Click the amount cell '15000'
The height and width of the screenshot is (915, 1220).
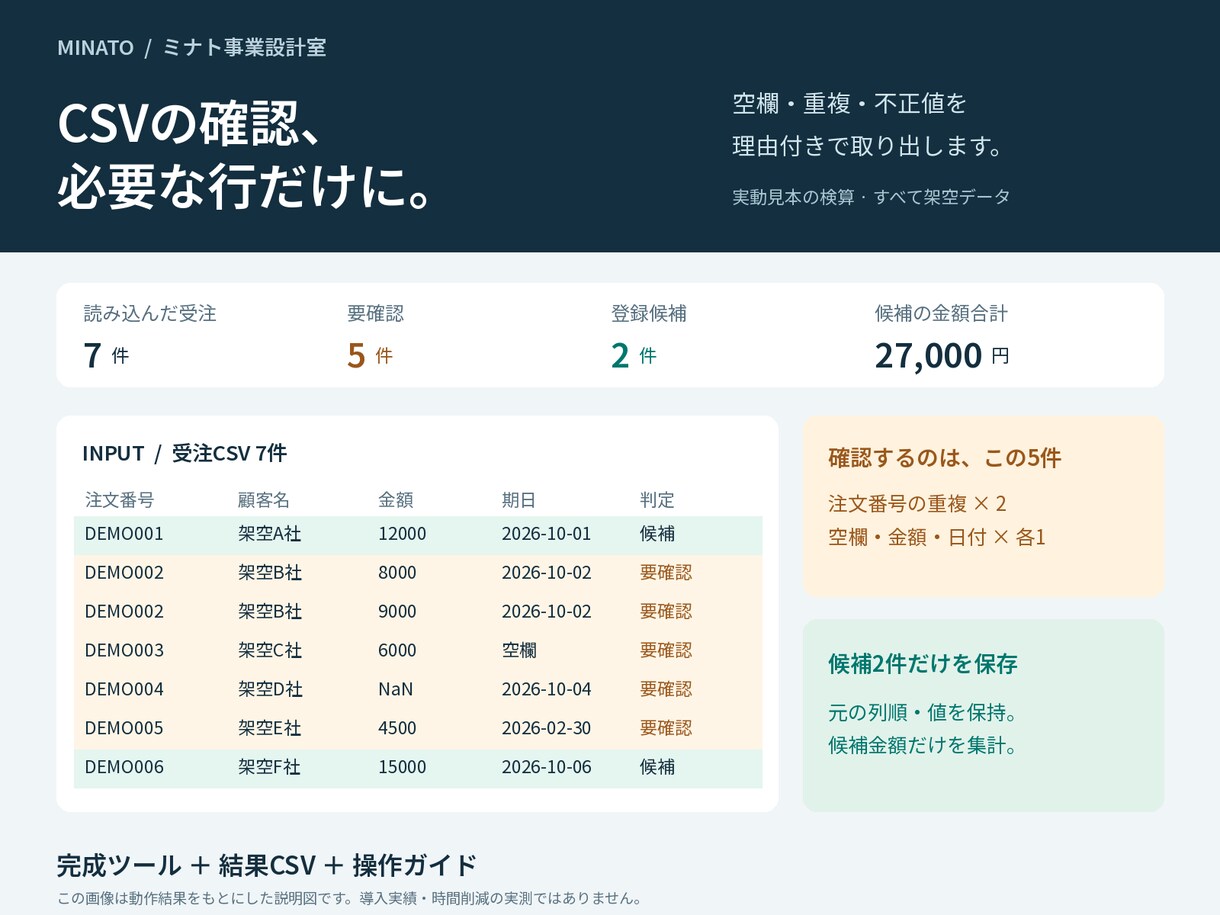(x=402, y=768)
